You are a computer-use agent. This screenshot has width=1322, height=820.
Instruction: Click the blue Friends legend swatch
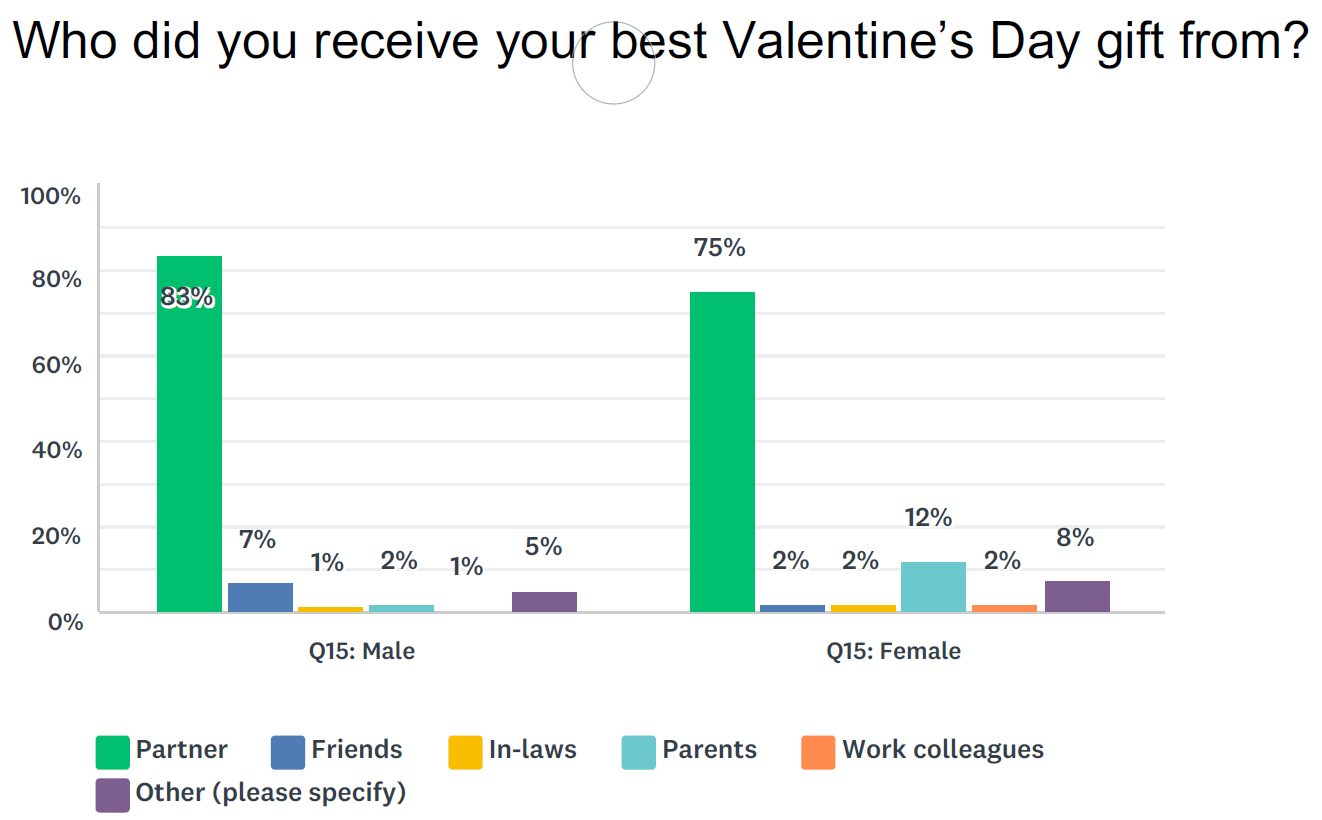288,752
